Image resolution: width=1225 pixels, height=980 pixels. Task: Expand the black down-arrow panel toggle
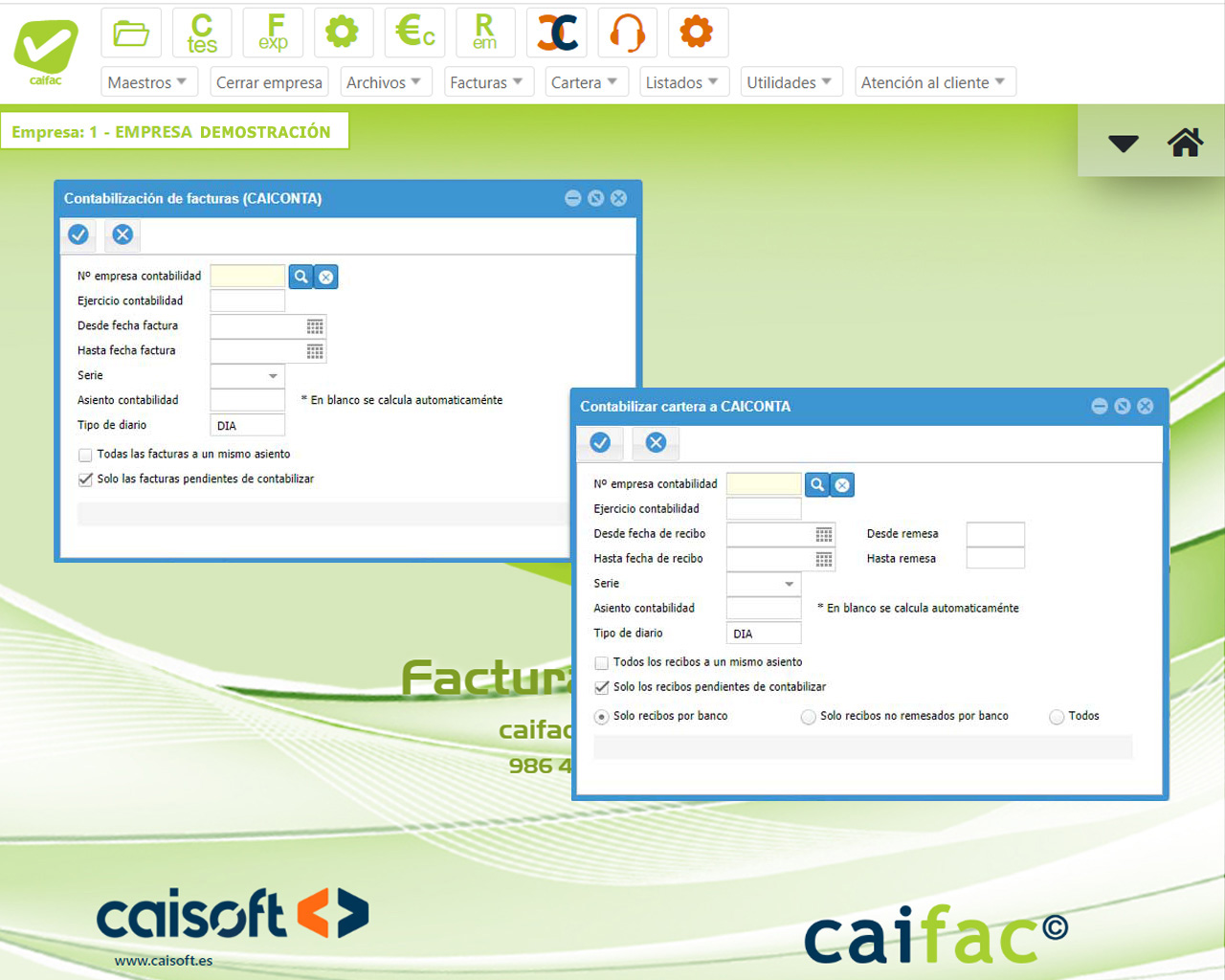(x=1123, y=144)
